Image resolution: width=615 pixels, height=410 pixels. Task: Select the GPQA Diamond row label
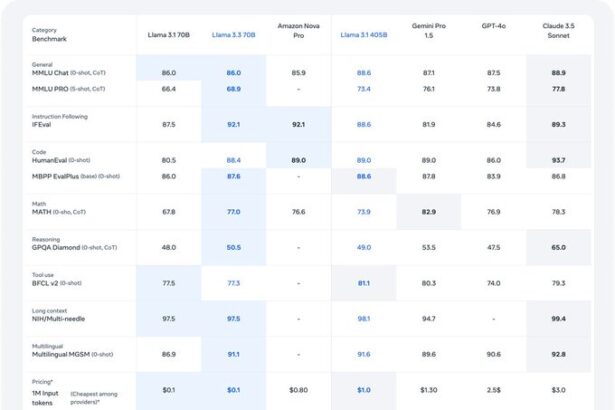(x=75, y=248)
